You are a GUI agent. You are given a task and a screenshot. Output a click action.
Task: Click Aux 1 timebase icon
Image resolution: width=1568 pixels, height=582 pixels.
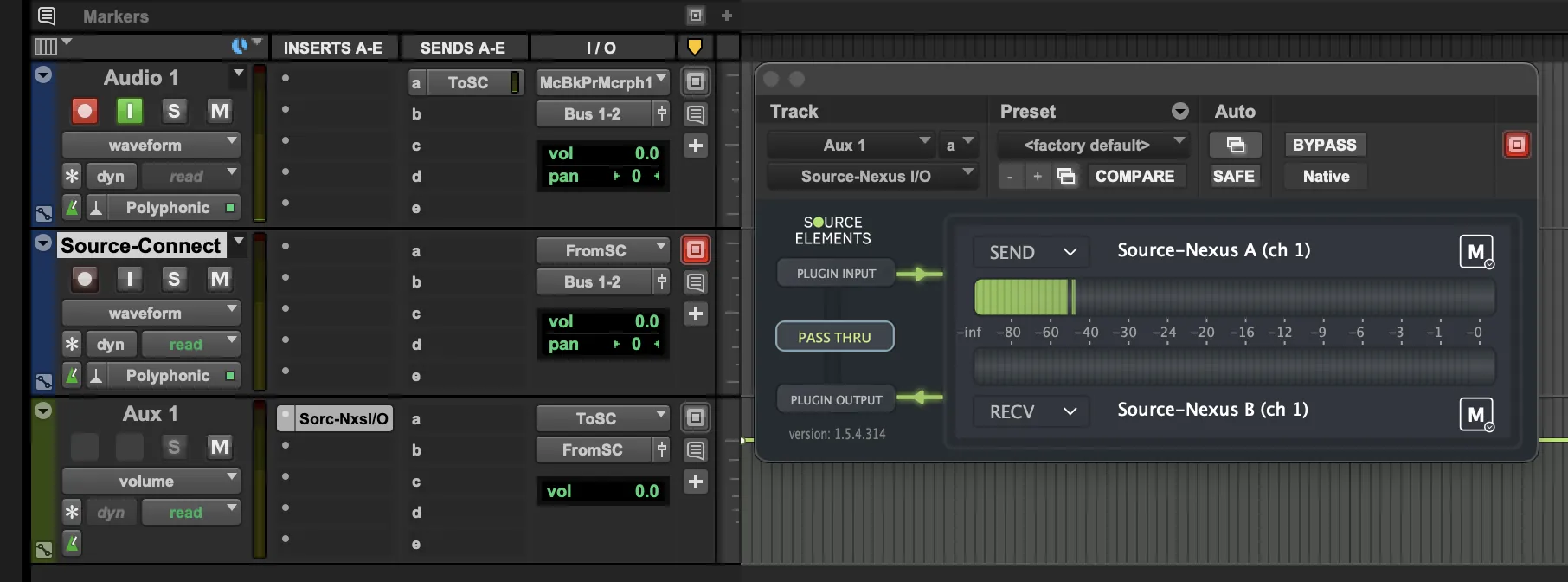click(72, 544)
